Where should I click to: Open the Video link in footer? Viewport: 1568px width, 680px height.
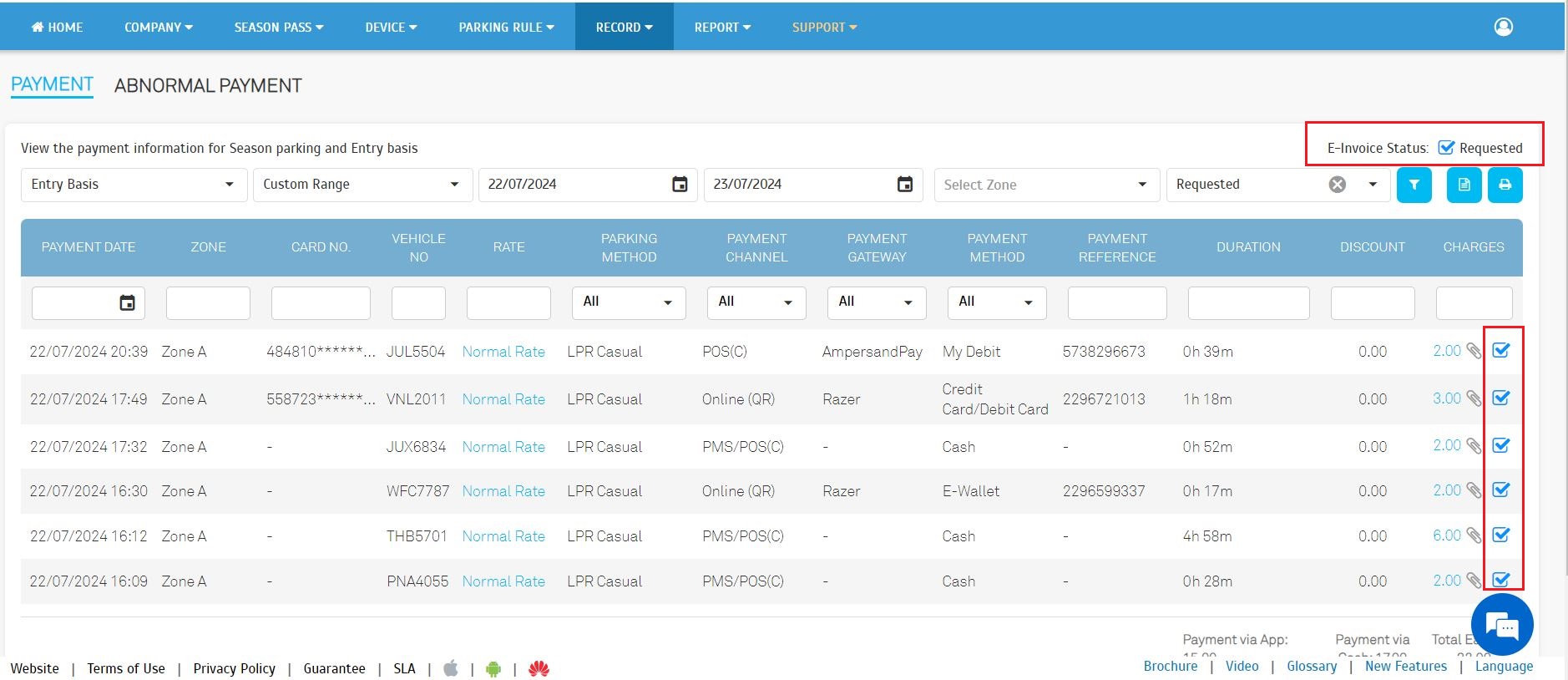point(1242,666)
